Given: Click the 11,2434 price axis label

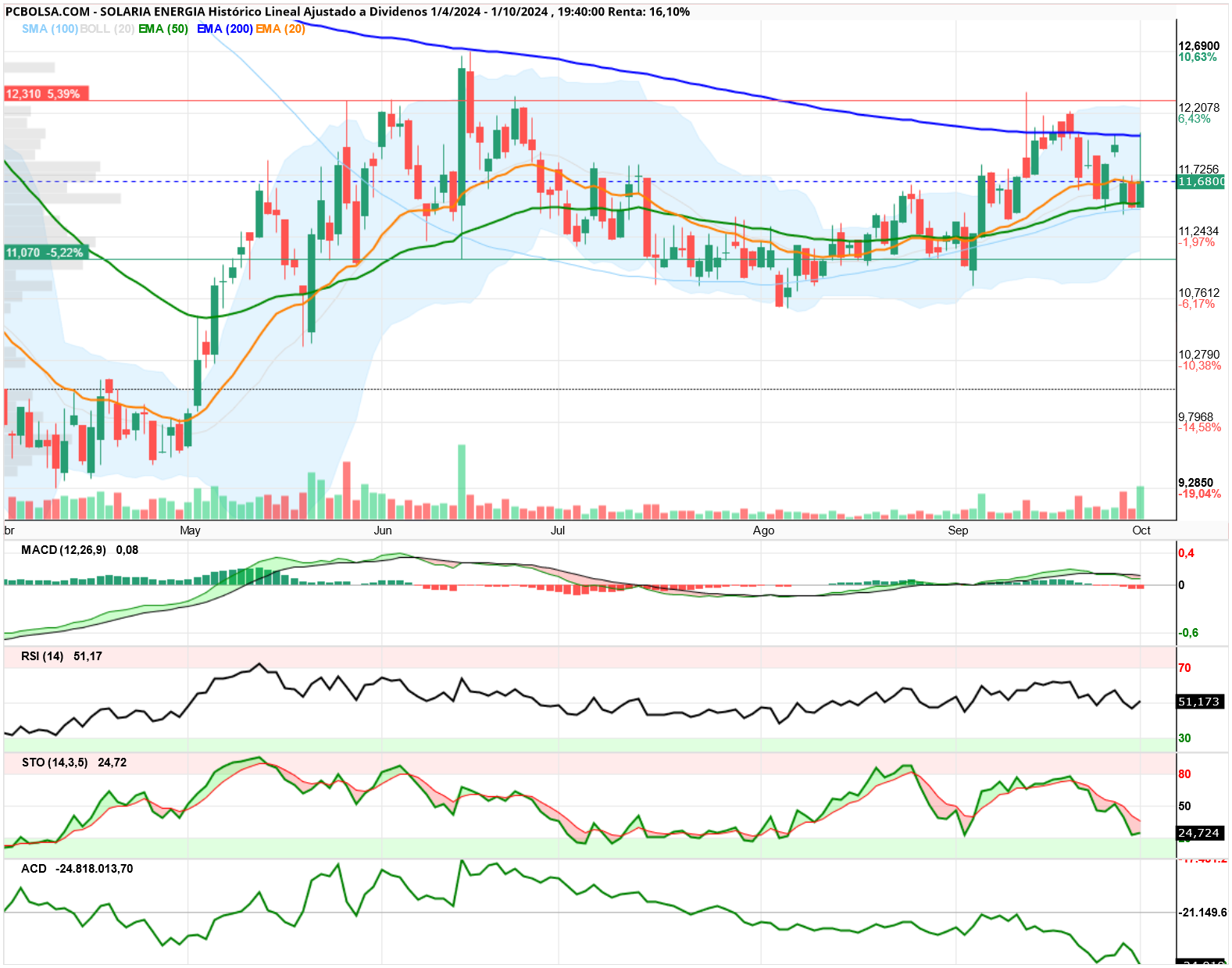Looking at the screenshot, I should coord(1198,231).
